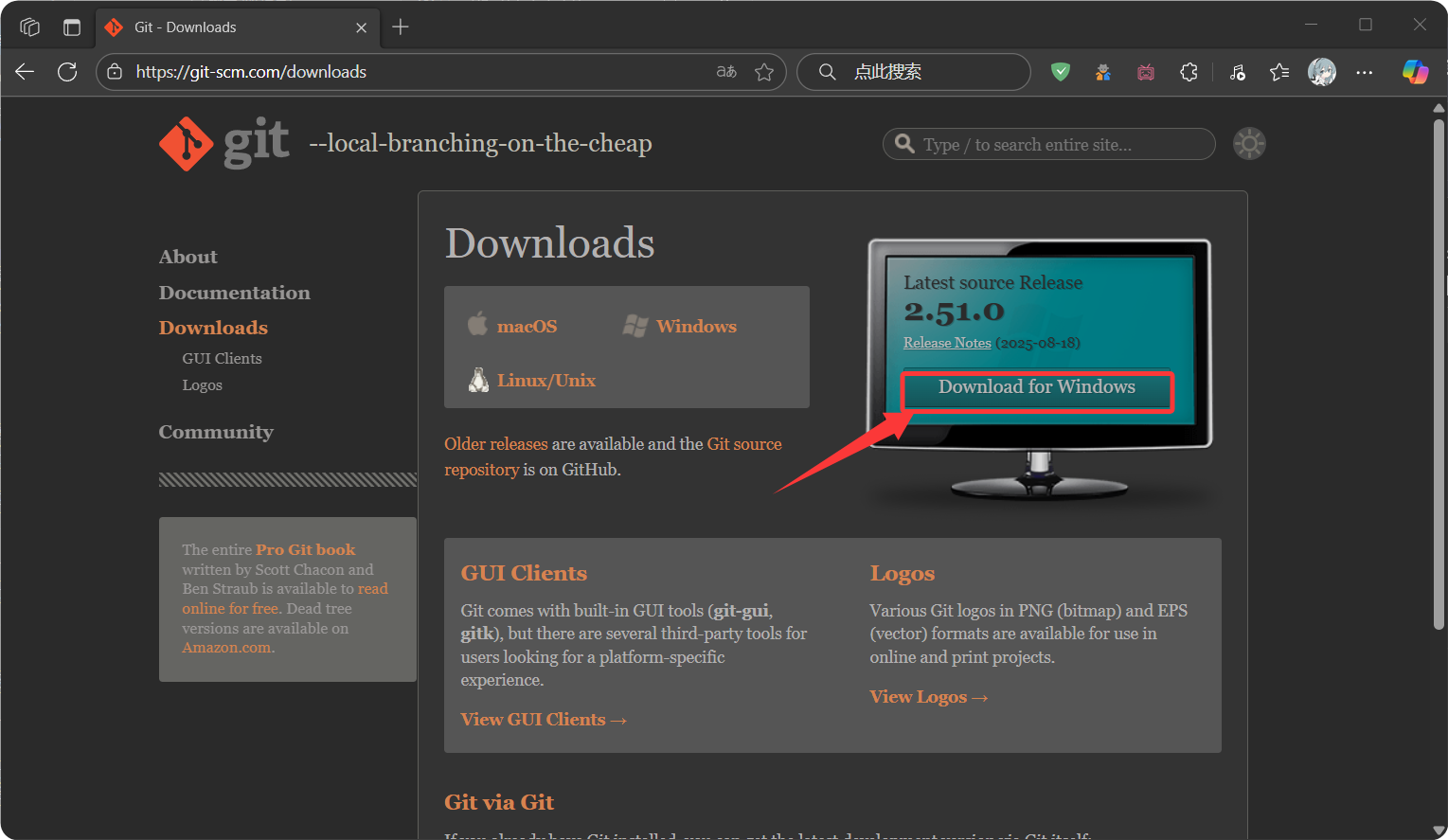Click the Apple logo icon
This screenshot has height=840, width=1448.
click(x=478, y=324)
